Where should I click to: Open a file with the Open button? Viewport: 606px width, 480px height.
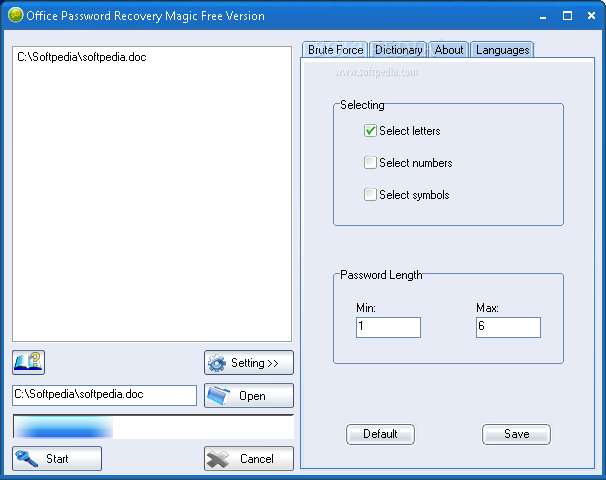tap(249, 396)
